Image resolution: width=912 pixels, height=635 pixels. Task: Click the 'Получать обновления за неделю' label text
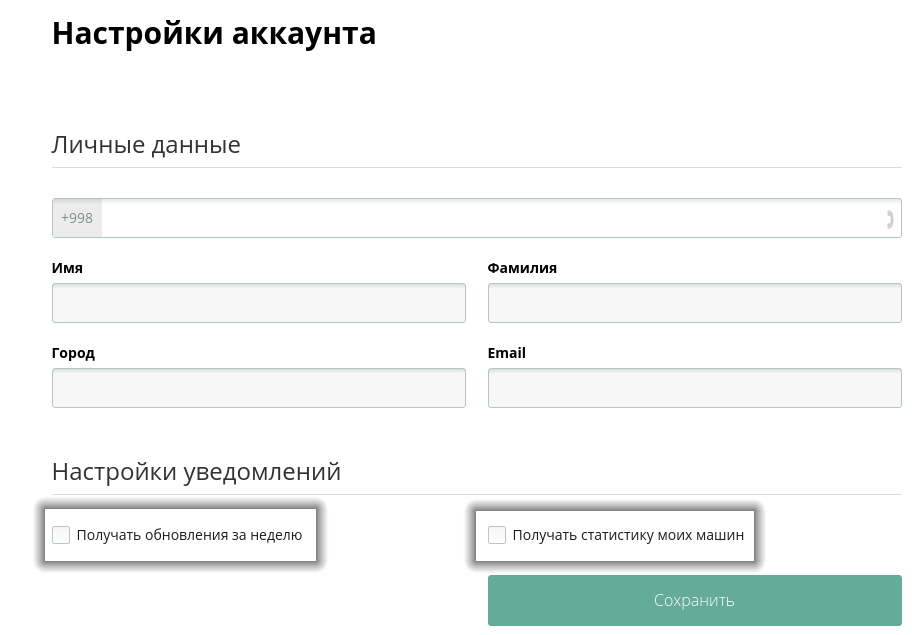point(189,535)
